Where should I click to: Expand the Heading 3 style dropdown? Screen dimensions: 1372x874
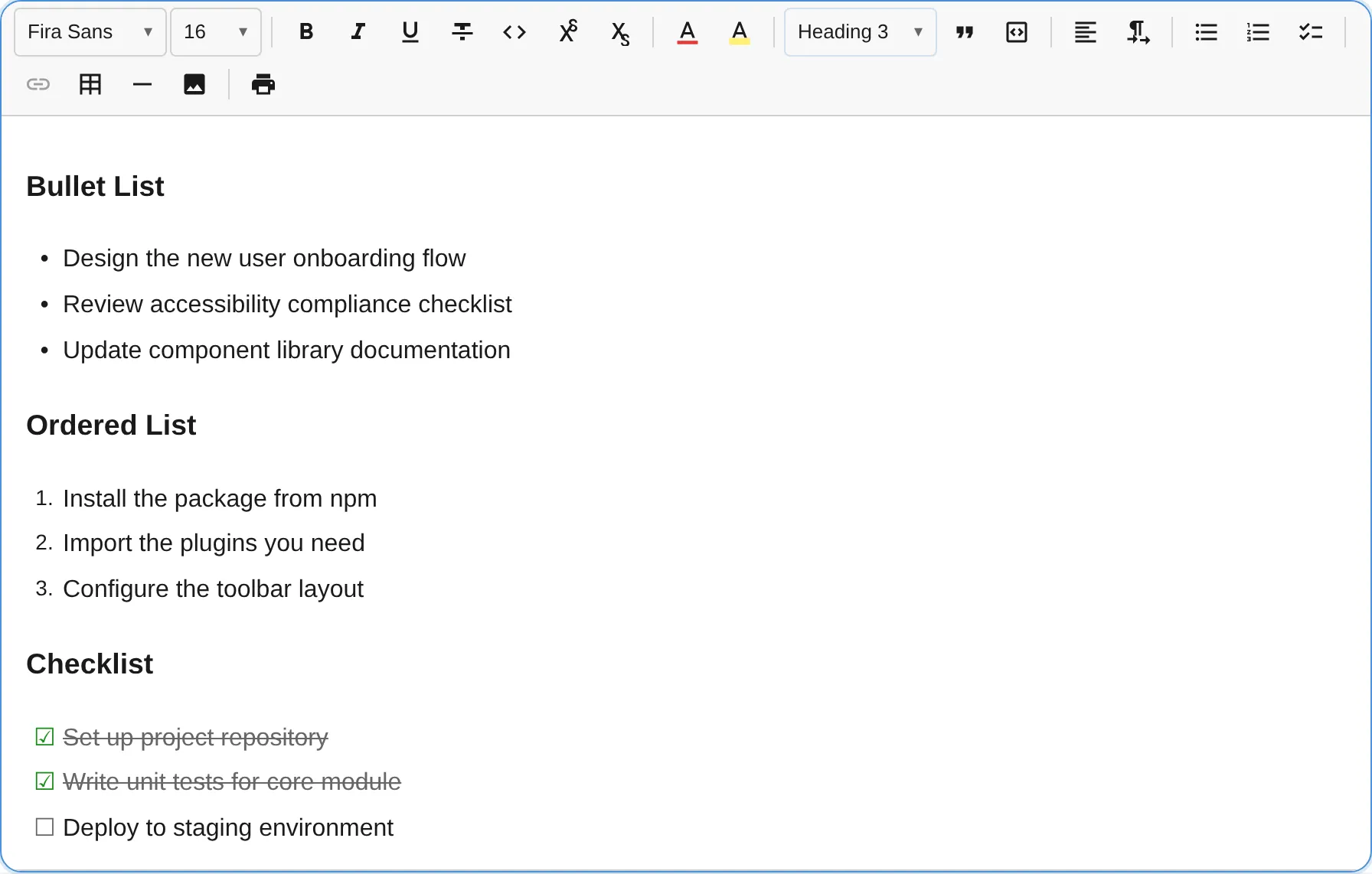coord(859,31)
